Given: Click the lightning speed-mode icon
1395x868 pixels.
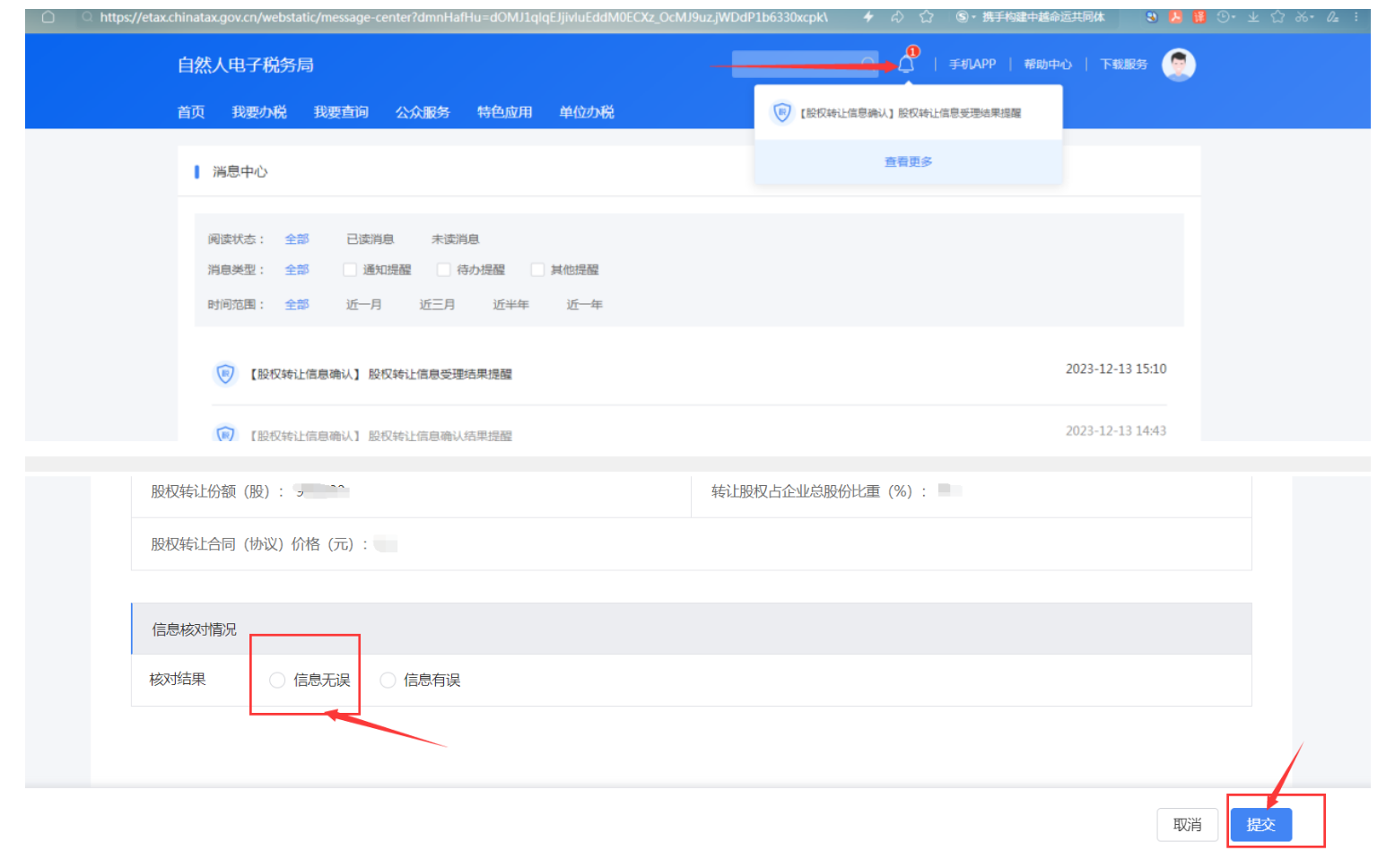Looking at the screenshot, I should pyautogui.click(x=868, y=17).
